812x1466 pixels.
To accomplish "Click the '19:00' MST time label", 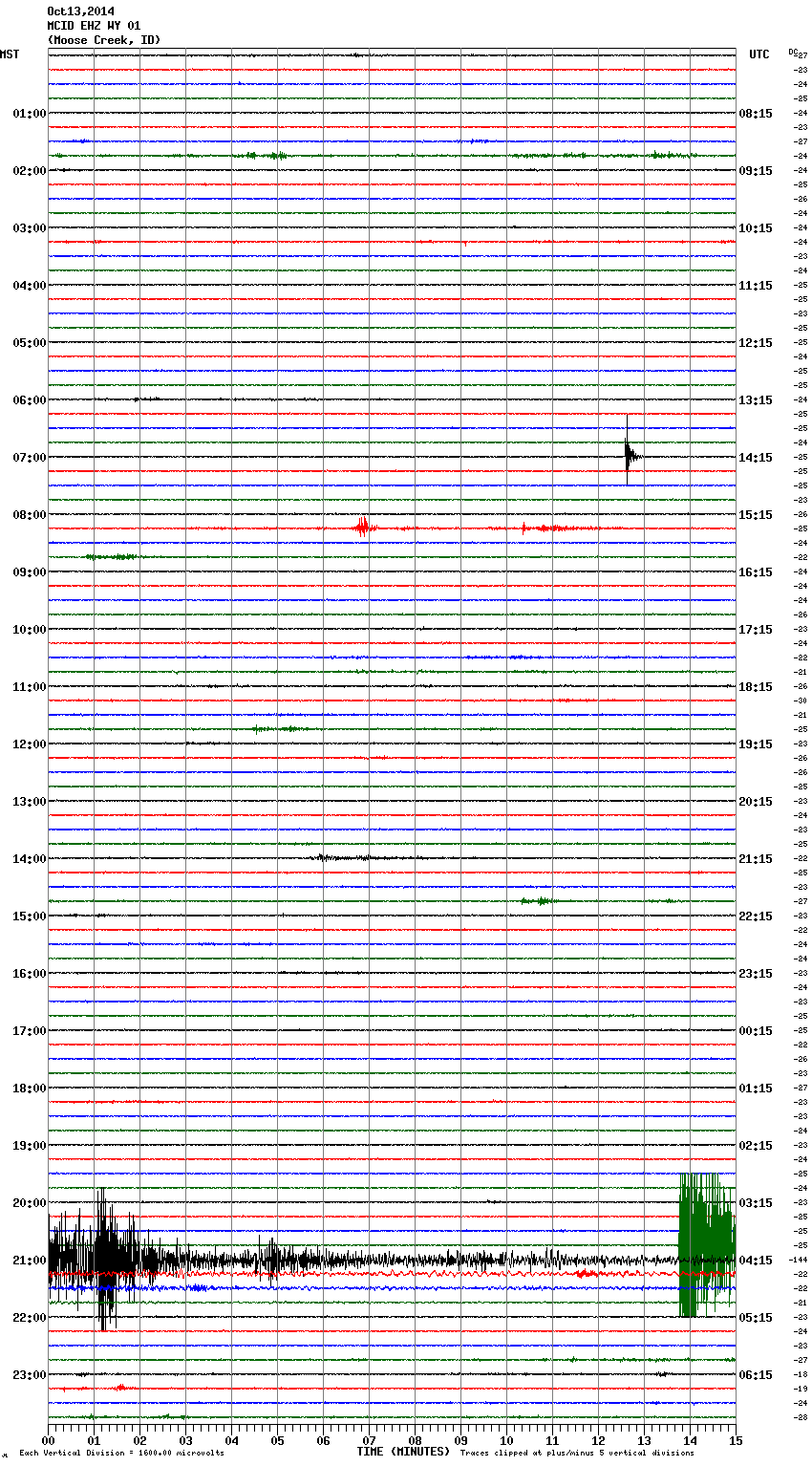I will (30, 1146).
